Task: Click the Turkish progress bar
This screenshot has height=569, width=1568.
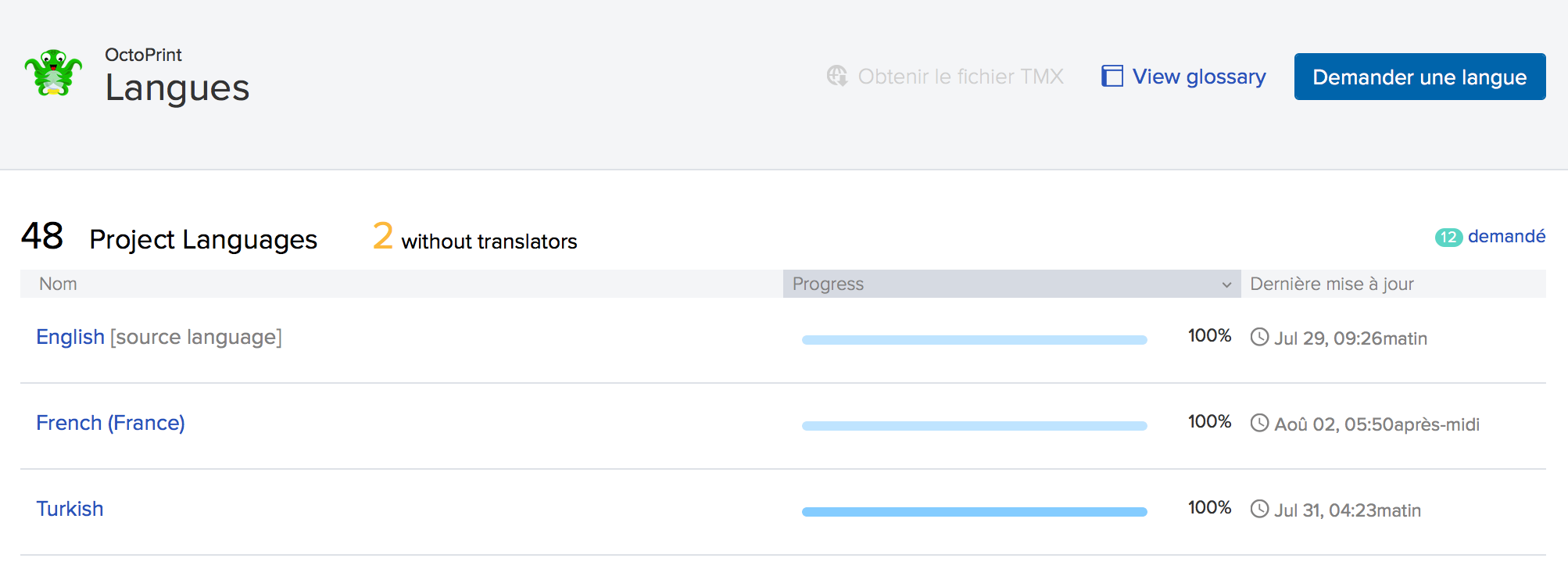Action: [x=974, y=512]
